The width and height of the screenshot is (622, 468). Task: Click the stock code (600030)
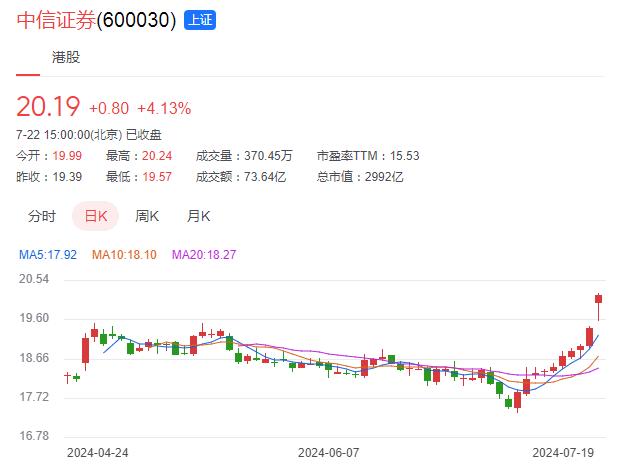136,20
